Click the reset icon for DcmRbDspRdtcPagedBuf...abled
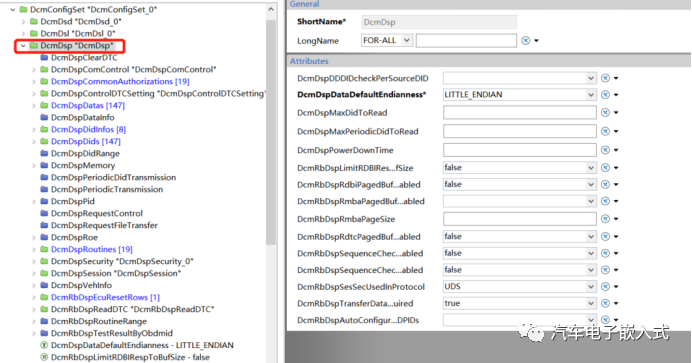This screenshot has width=692, height=363. (606, 236)
